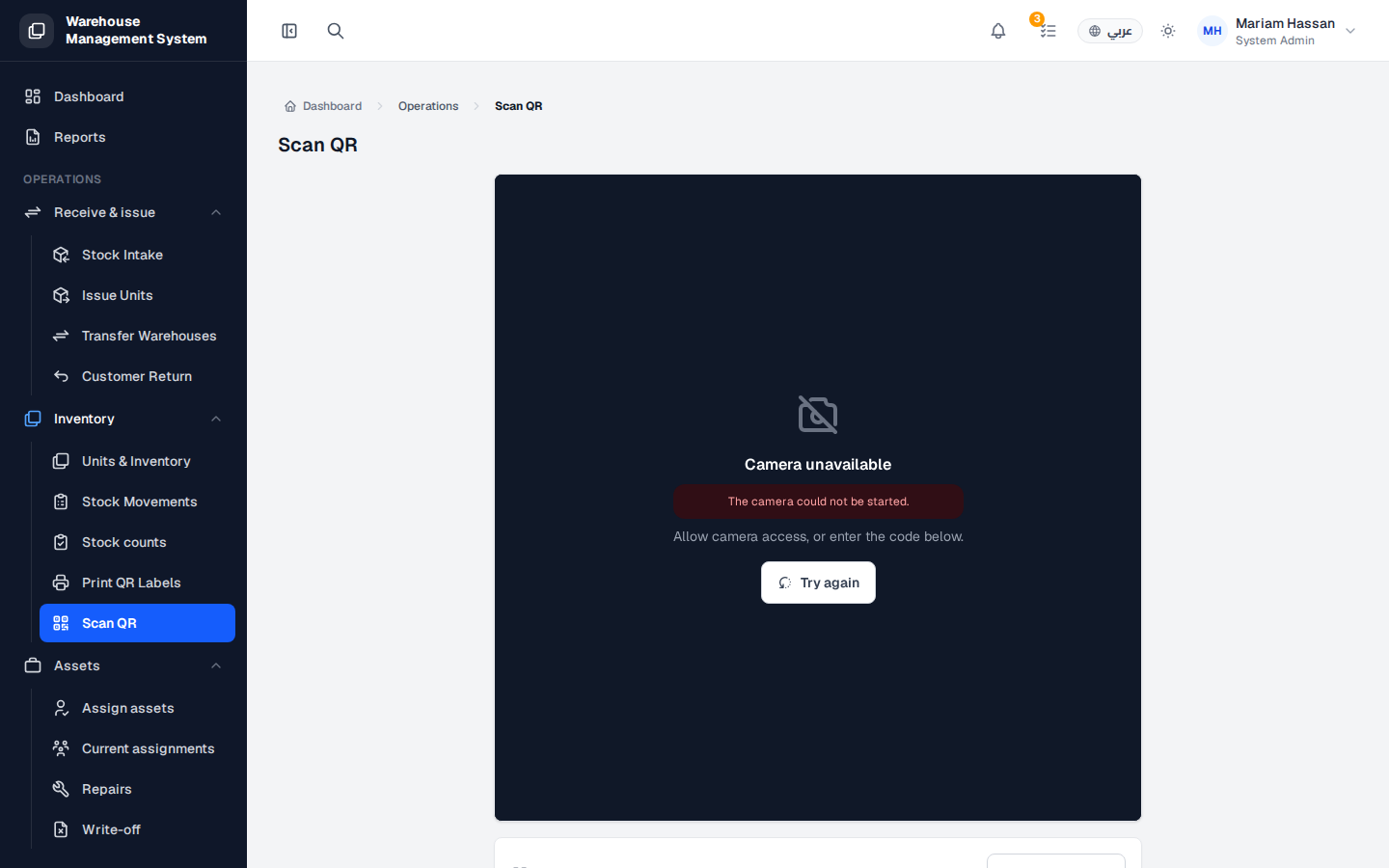Open the tasks checklist icon with badge
Screen dimensions: 1389x868
pos(1048,31)
